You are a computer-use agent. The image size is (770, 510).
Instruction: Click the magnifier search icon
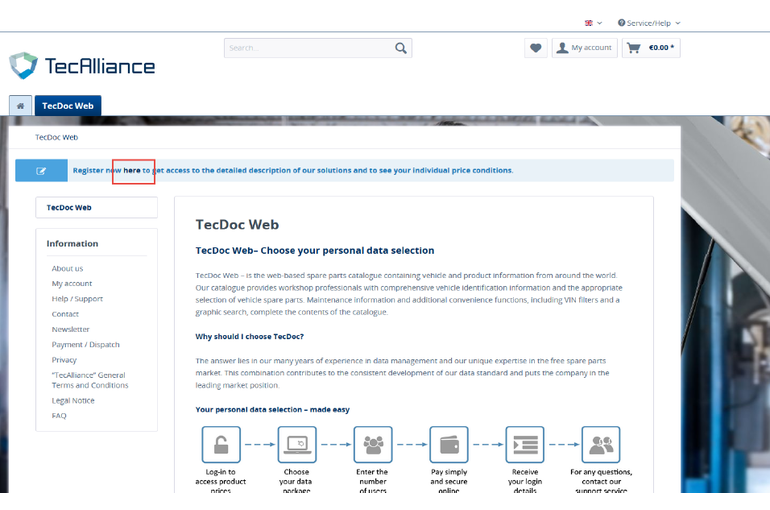click(x=400, y=48)
